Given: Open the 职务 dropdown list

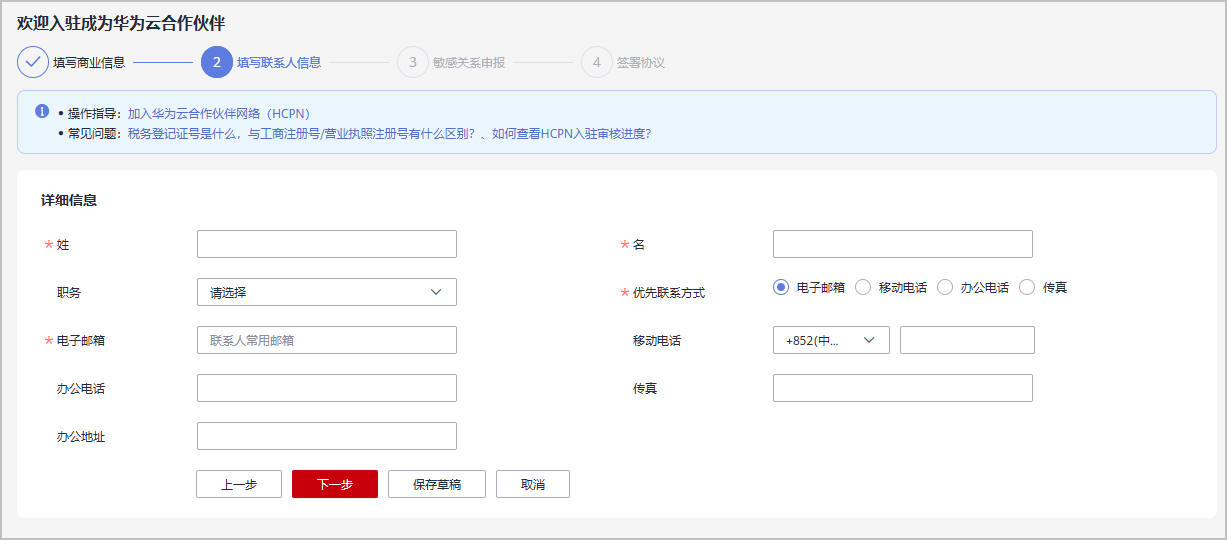Looking at the screenshot, I should pos(326,292).
